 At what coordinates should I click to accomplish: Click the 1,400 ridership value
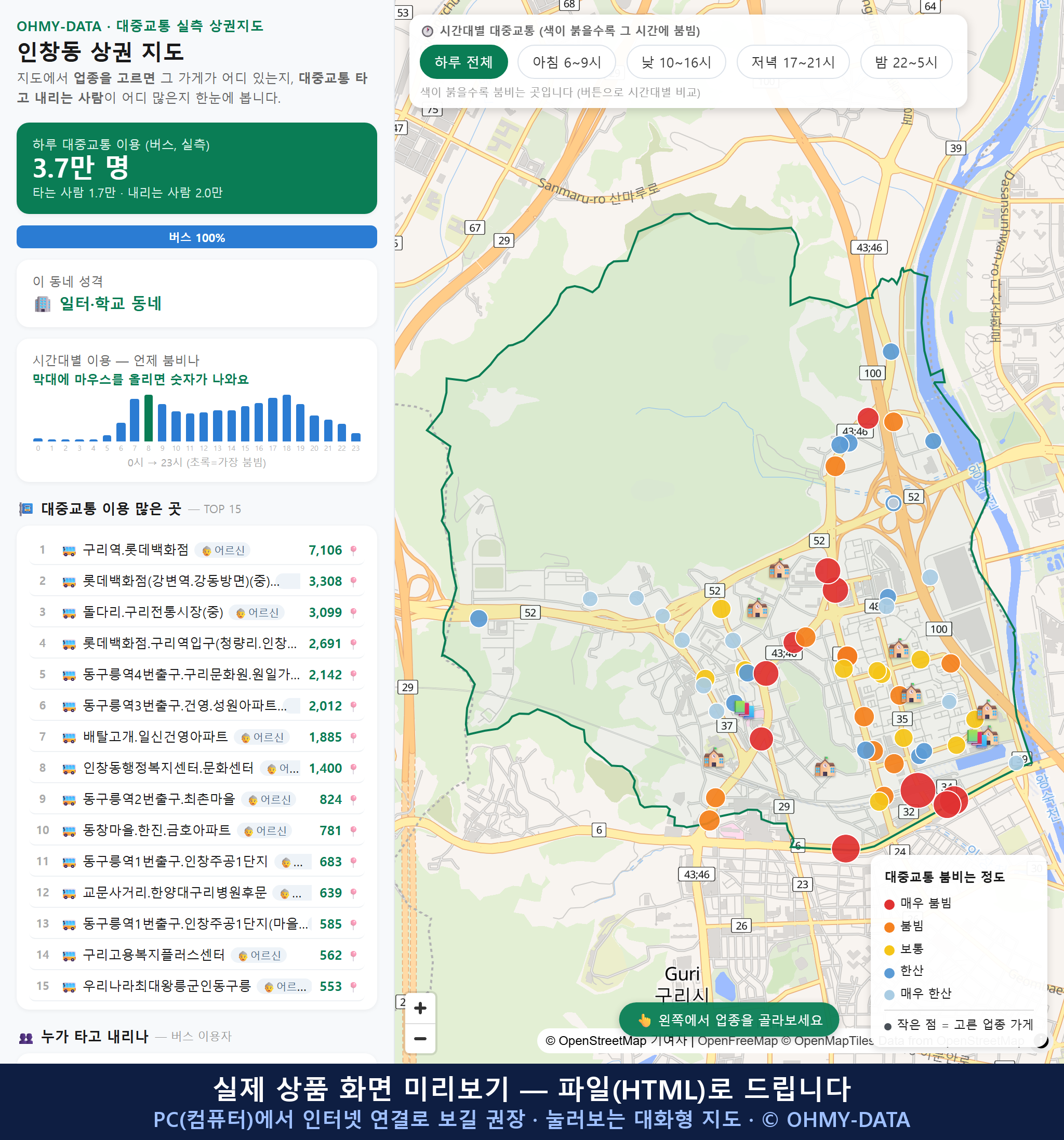click(325, 769)
